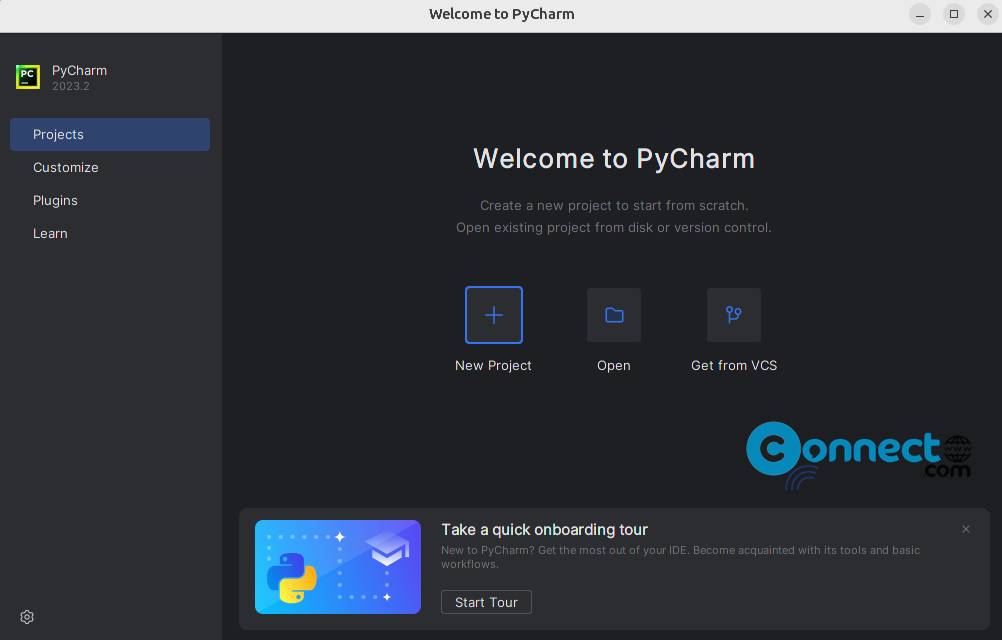Click the 'Open' label under folder icon
This screenshot has height=640, width=1002.
point(613,366)
